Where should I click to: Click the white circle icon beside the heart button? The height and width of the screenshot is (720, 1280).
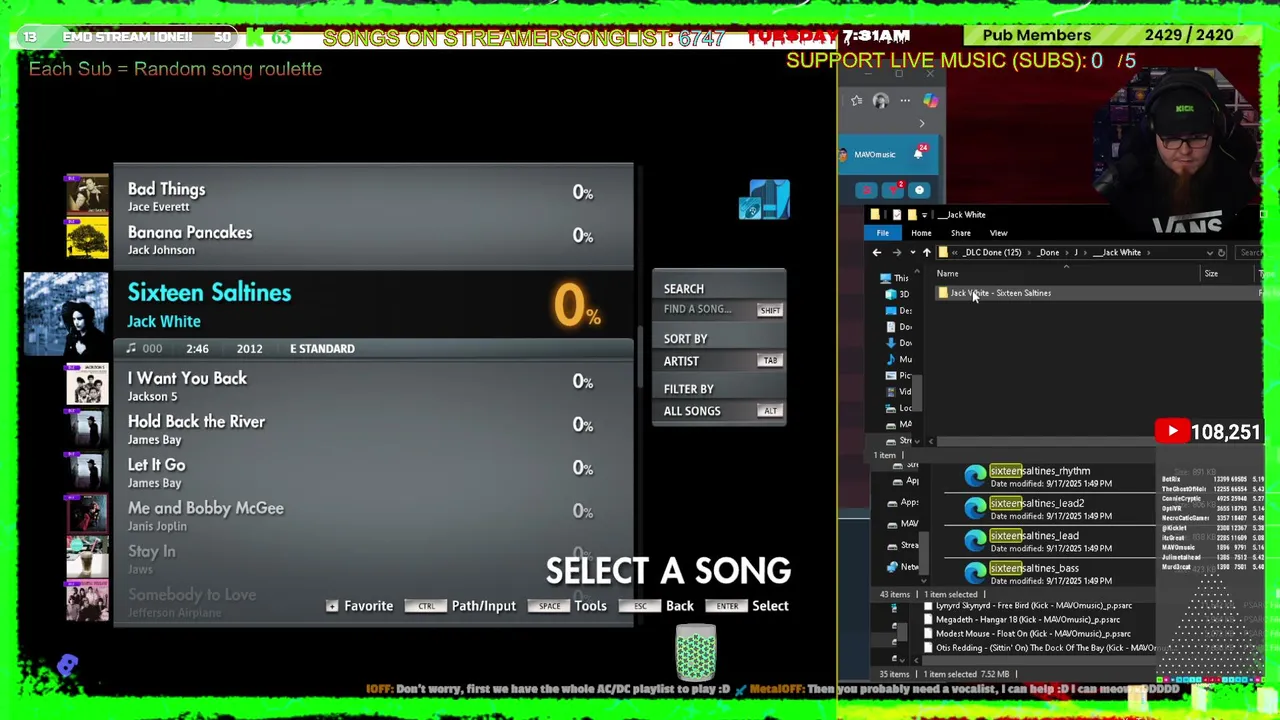920,190
